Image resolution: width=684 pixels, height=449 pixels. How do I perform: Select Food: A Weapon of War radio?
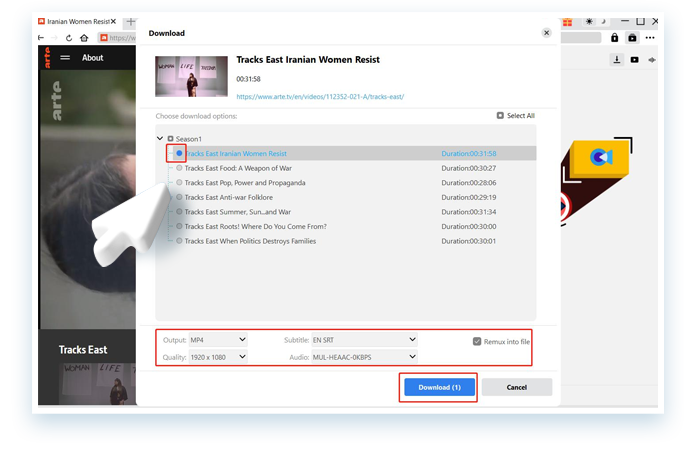[179, 168]
